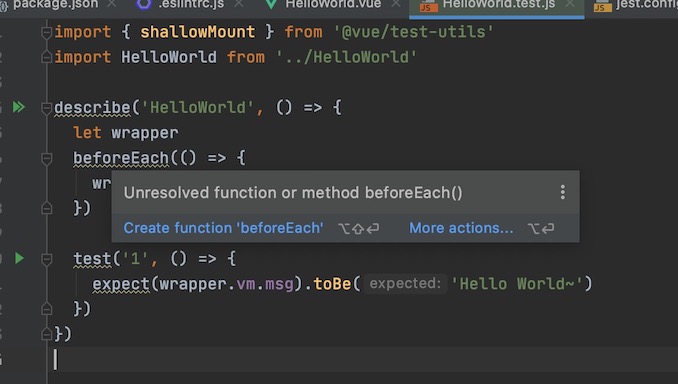Click the ESLint icon on .eslintrc.js tab
This screenshot has height=384, width=678.
pos(144,4)
